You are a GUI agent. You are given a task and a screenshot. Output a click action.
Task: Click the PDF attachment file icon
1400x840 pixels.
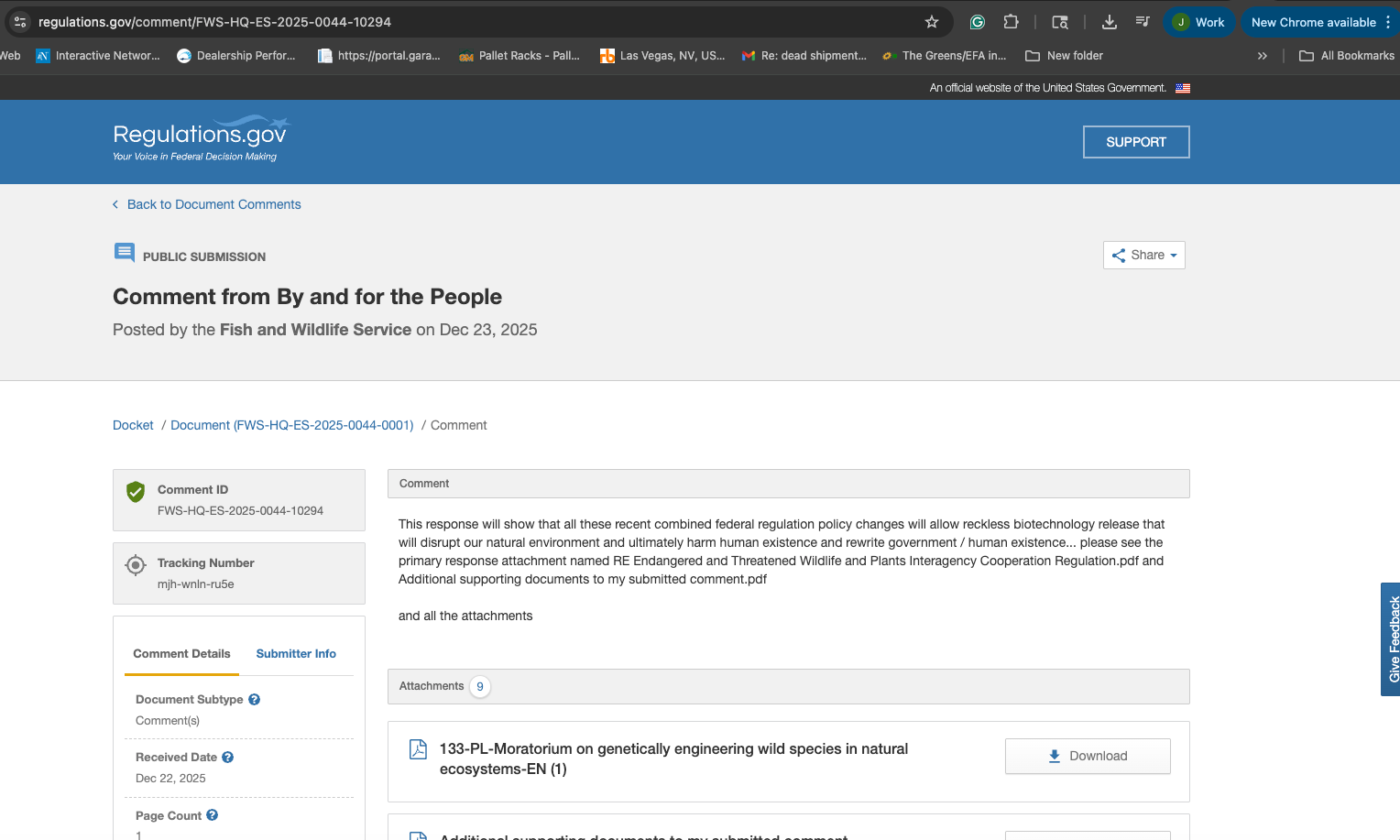tap(418, 749)
